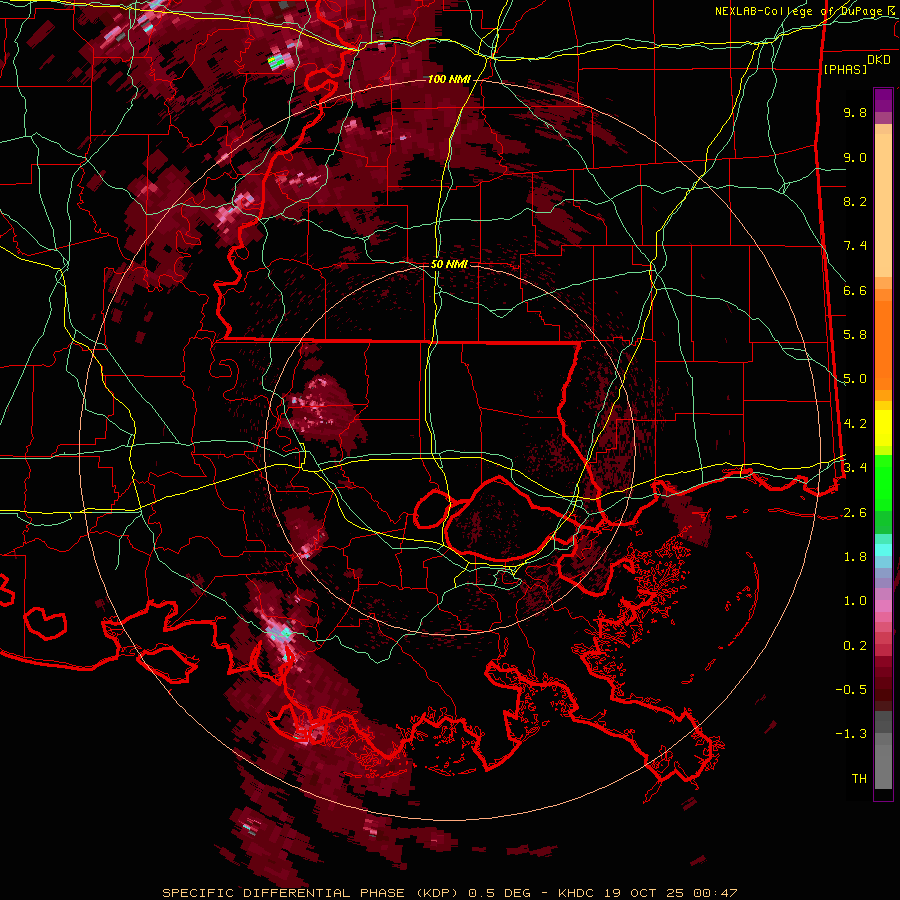The height and width of the screenshot is (900, 900).
Task: Click the 9.0 value on the color scale
Action: click(x=855, y=157)
